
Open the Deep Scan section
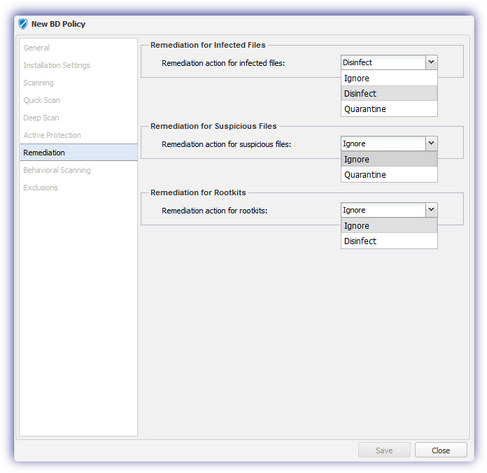(41, 118)
